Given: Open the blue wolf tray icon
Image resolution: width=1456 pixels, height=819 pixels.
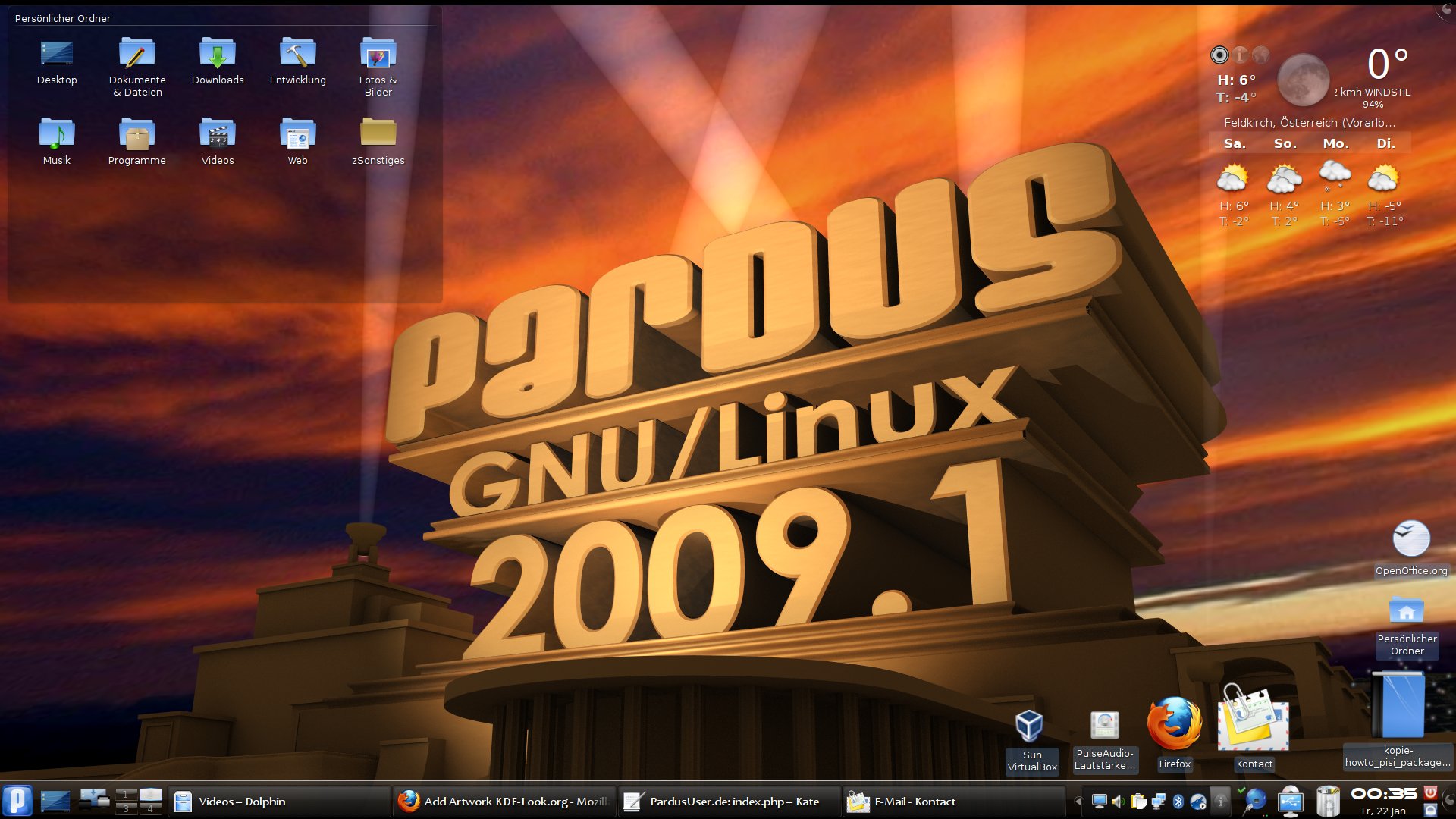Looking at the screenshot, I should point(1198,802).
